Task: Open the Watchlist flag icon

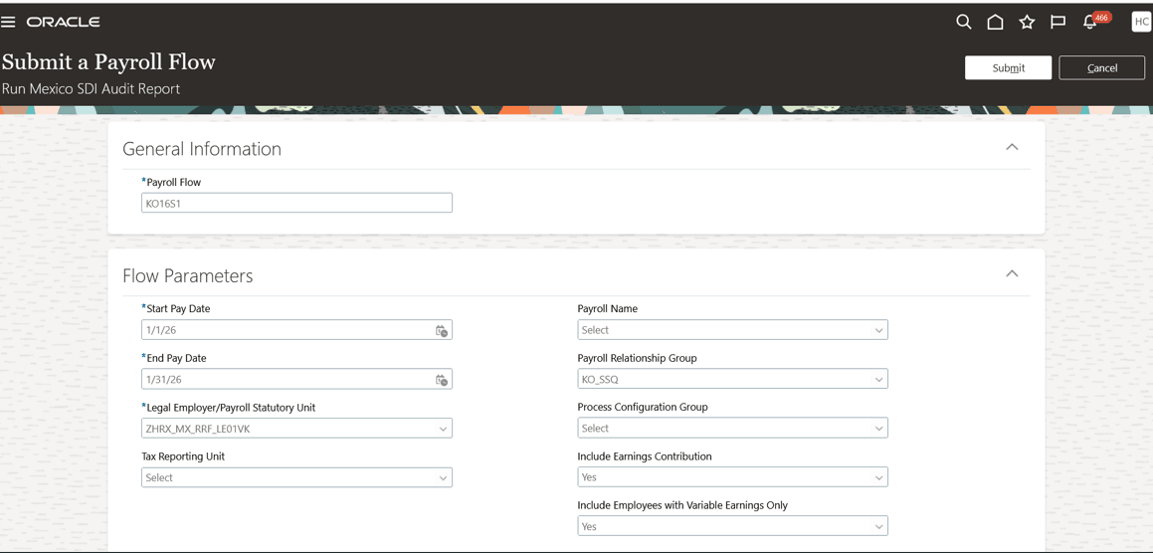Action: click(1057, 22)
